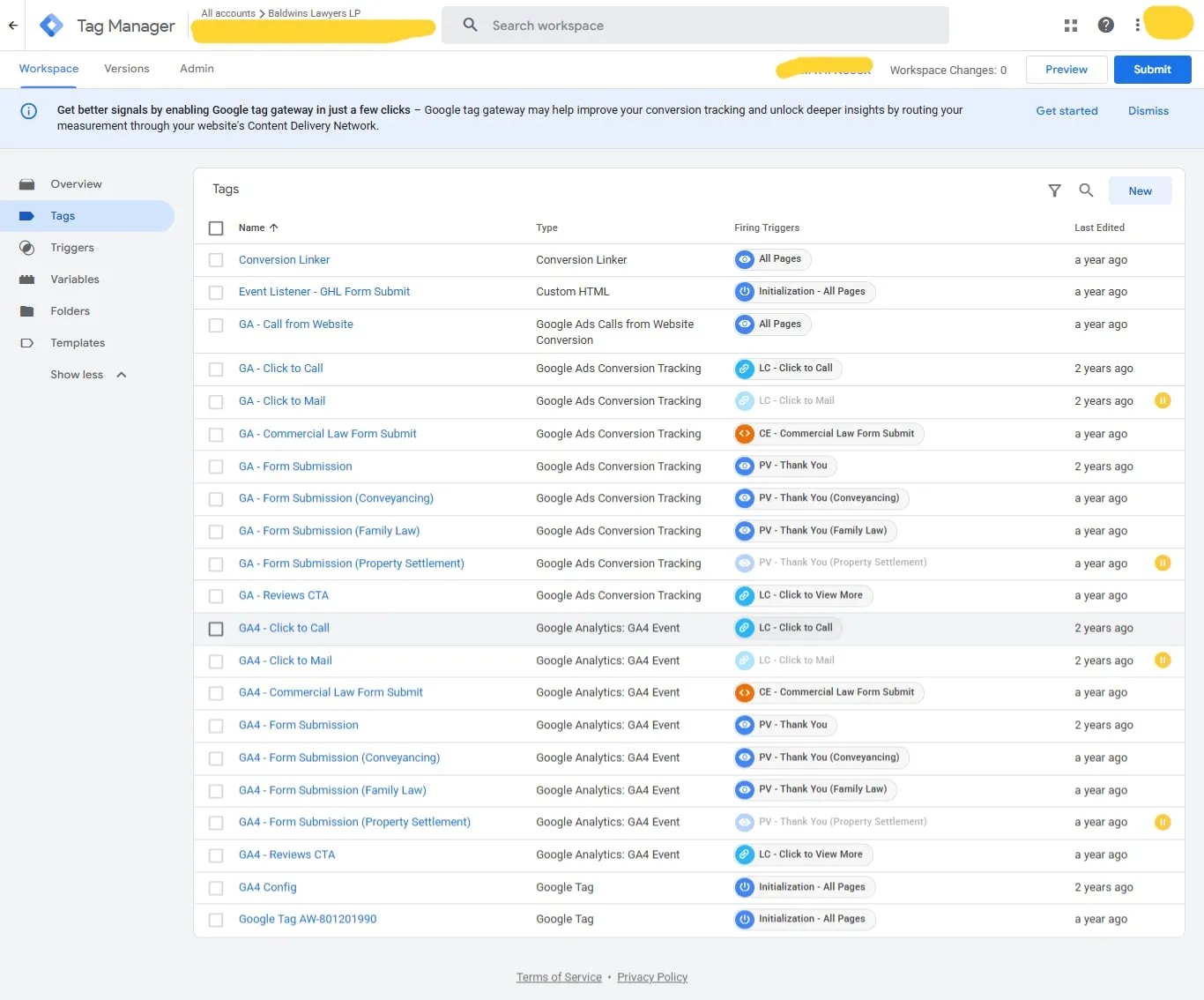Check the GA4 - Click to Call checkbox
Viewport: 1204px width, 1000px height.
[x=216, y=629]
